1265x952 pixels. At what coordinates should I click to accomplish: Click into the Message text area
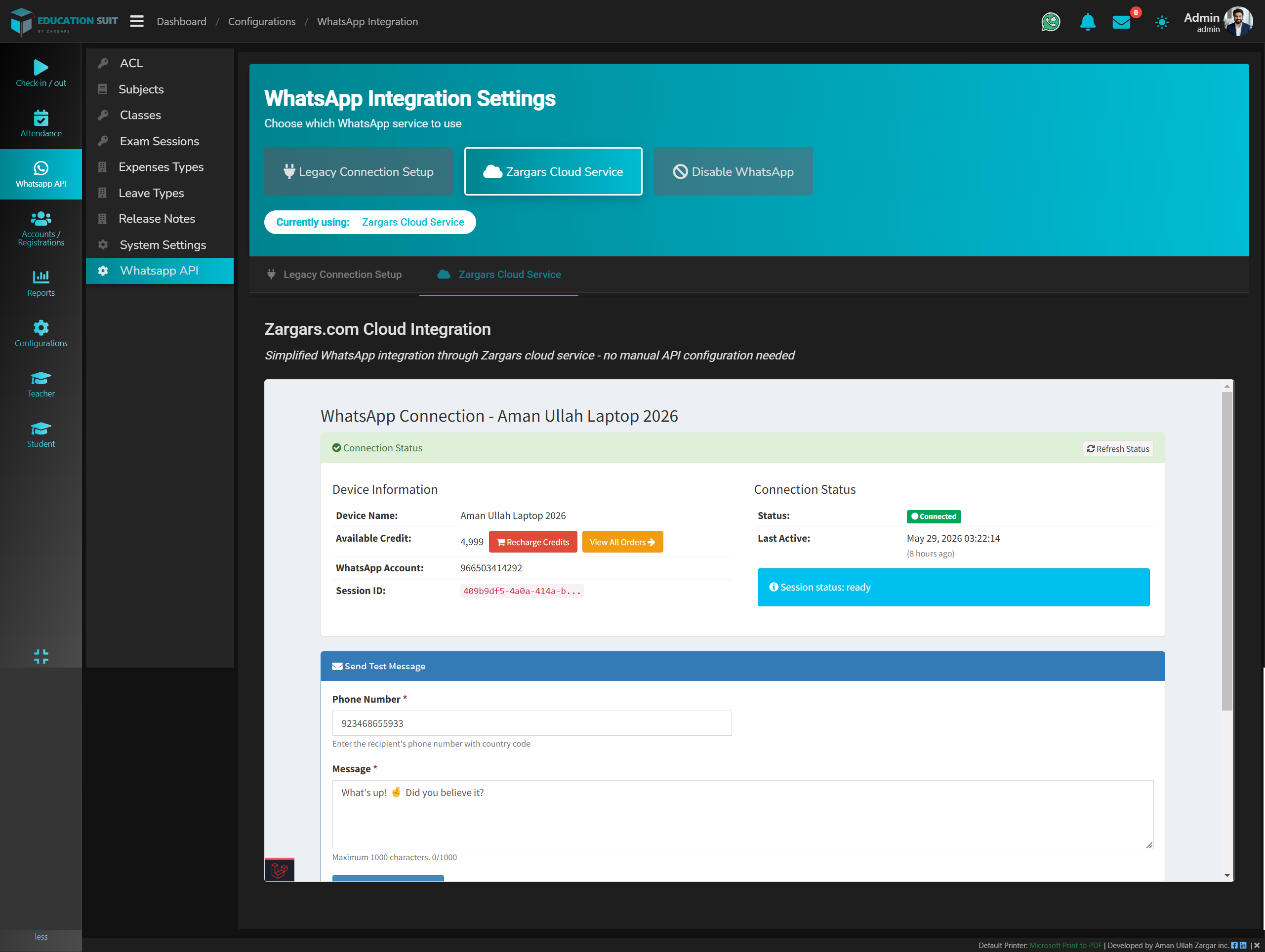tap(742, 814)
